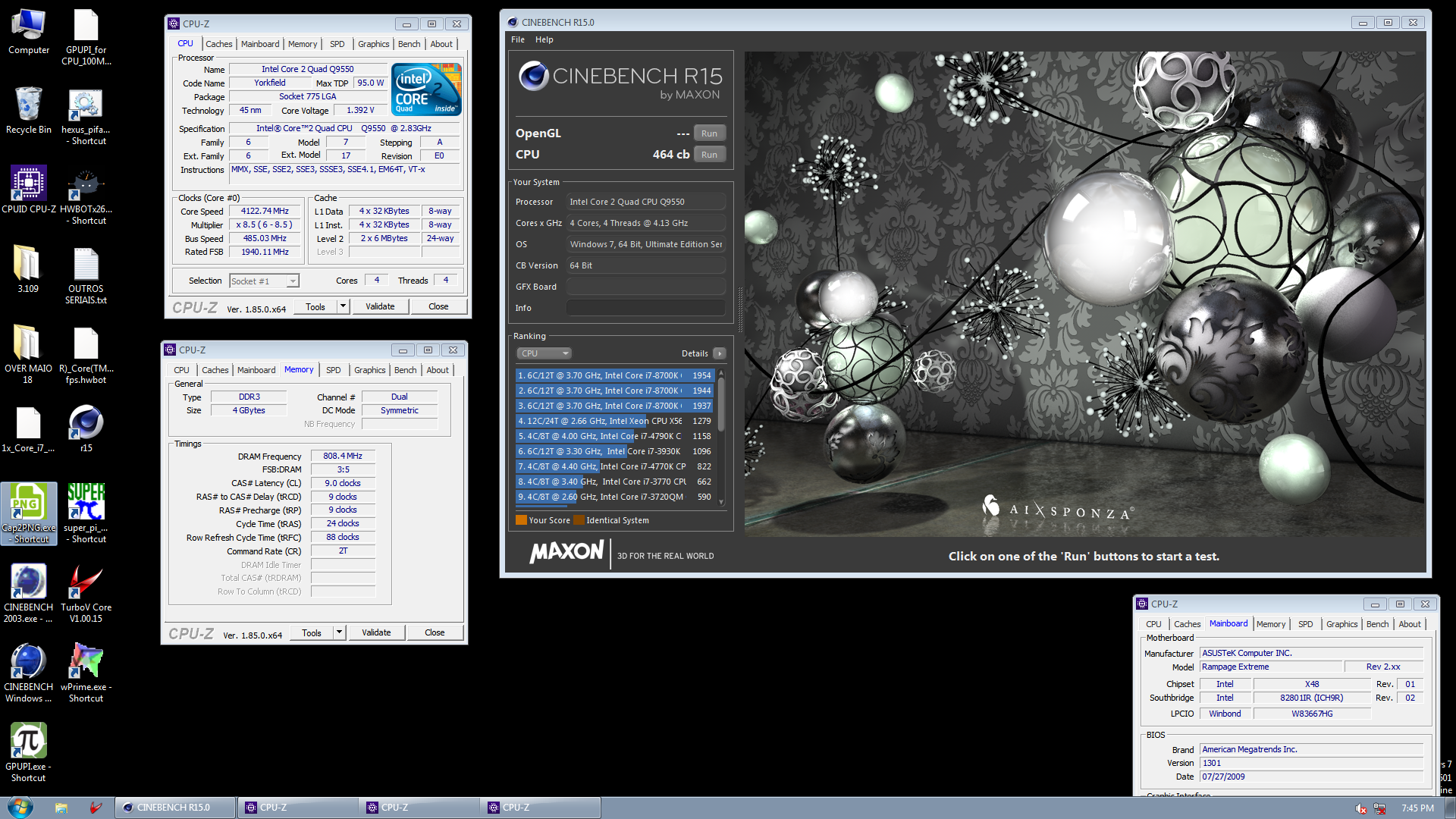Select the HWBOTx26 Shortcut icon

[86, 196]
